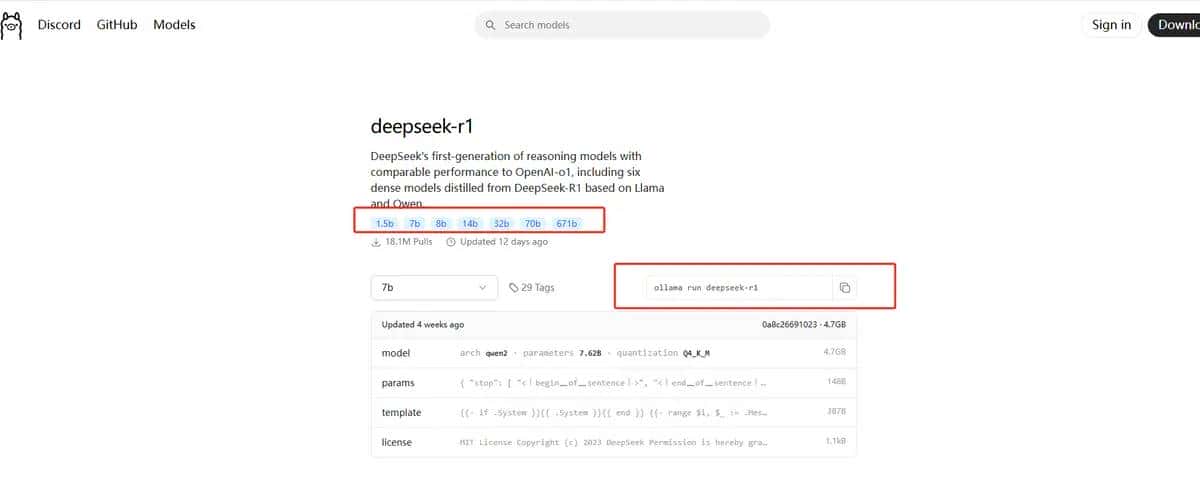1200x489 pixels.
Task: Select the 7b size tag
Action: coord(414,223)
